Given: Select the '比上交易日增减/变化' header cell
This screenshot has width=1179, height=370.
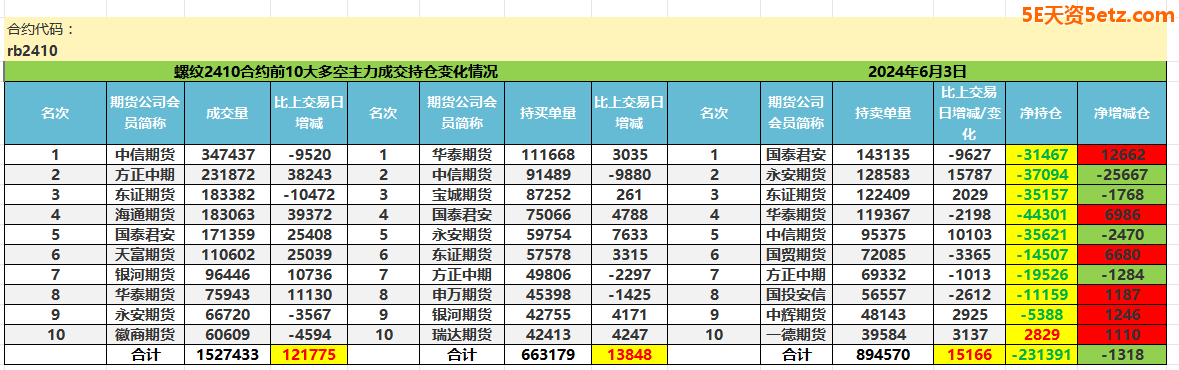Looking at the screenshot, I should 968,114.
